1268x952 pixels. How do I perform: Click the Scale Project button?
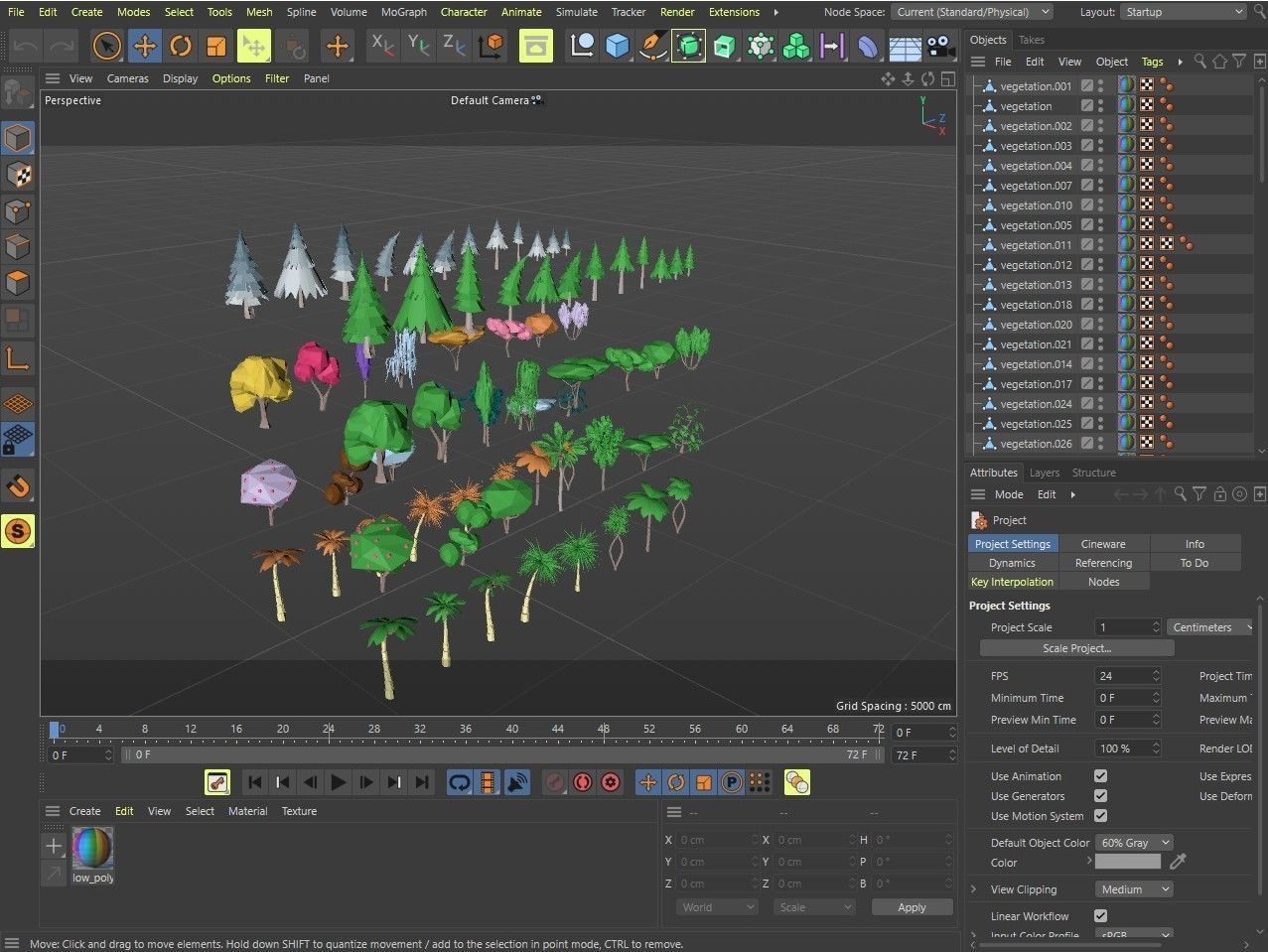1076,648
